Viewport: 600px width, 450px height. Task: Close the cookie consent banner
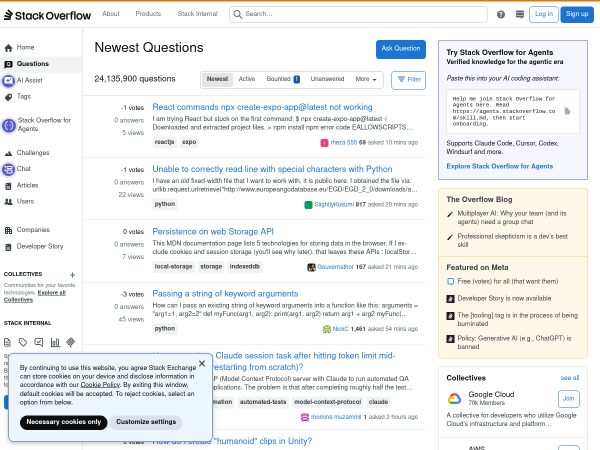tap(202, 363)
